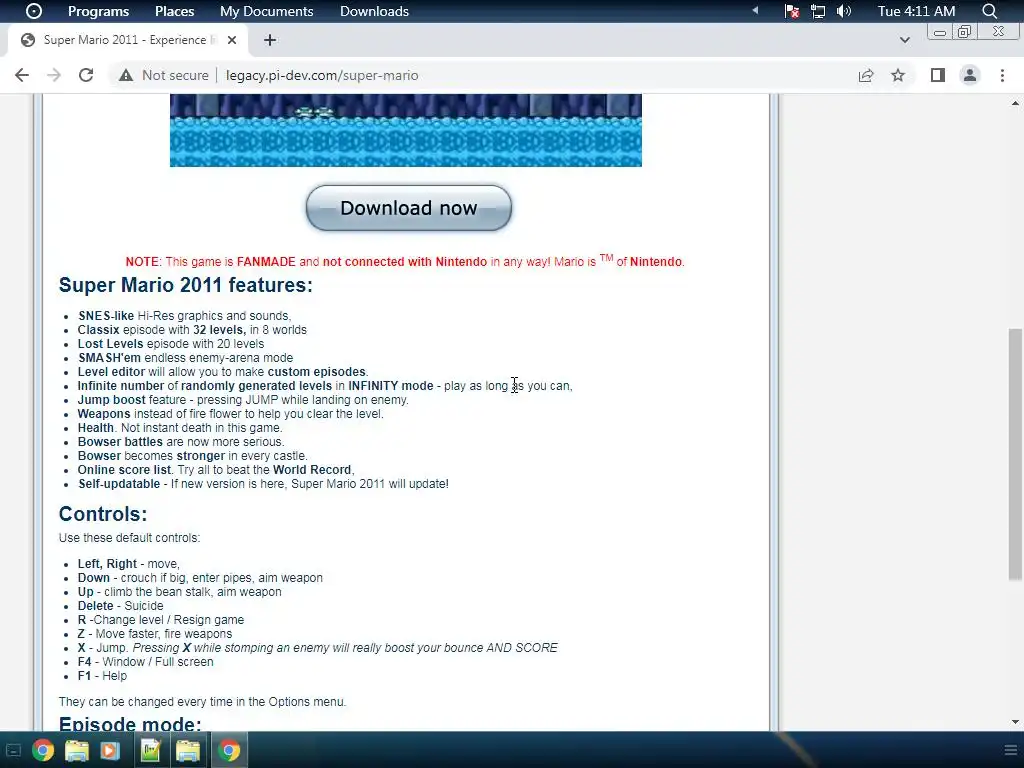Click the scrollbar down arrow
Screen dimensions: 1024x768
pos(1015,722)
